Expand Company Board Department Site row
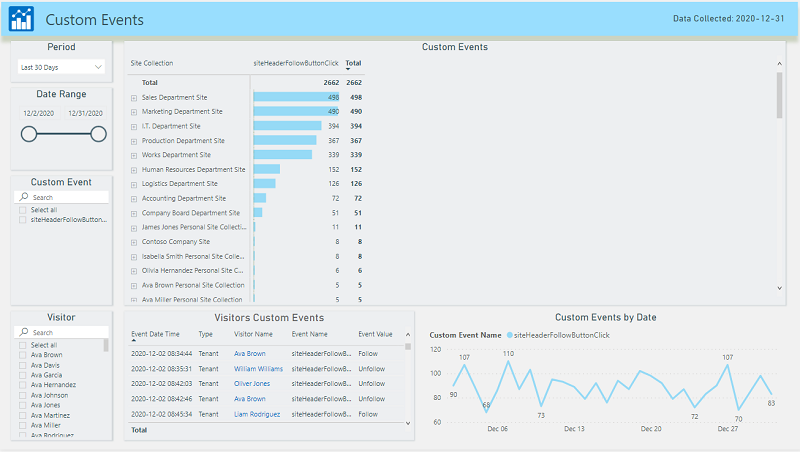The width and height of the screenshot is (800, 452). (x=134, y=213)
